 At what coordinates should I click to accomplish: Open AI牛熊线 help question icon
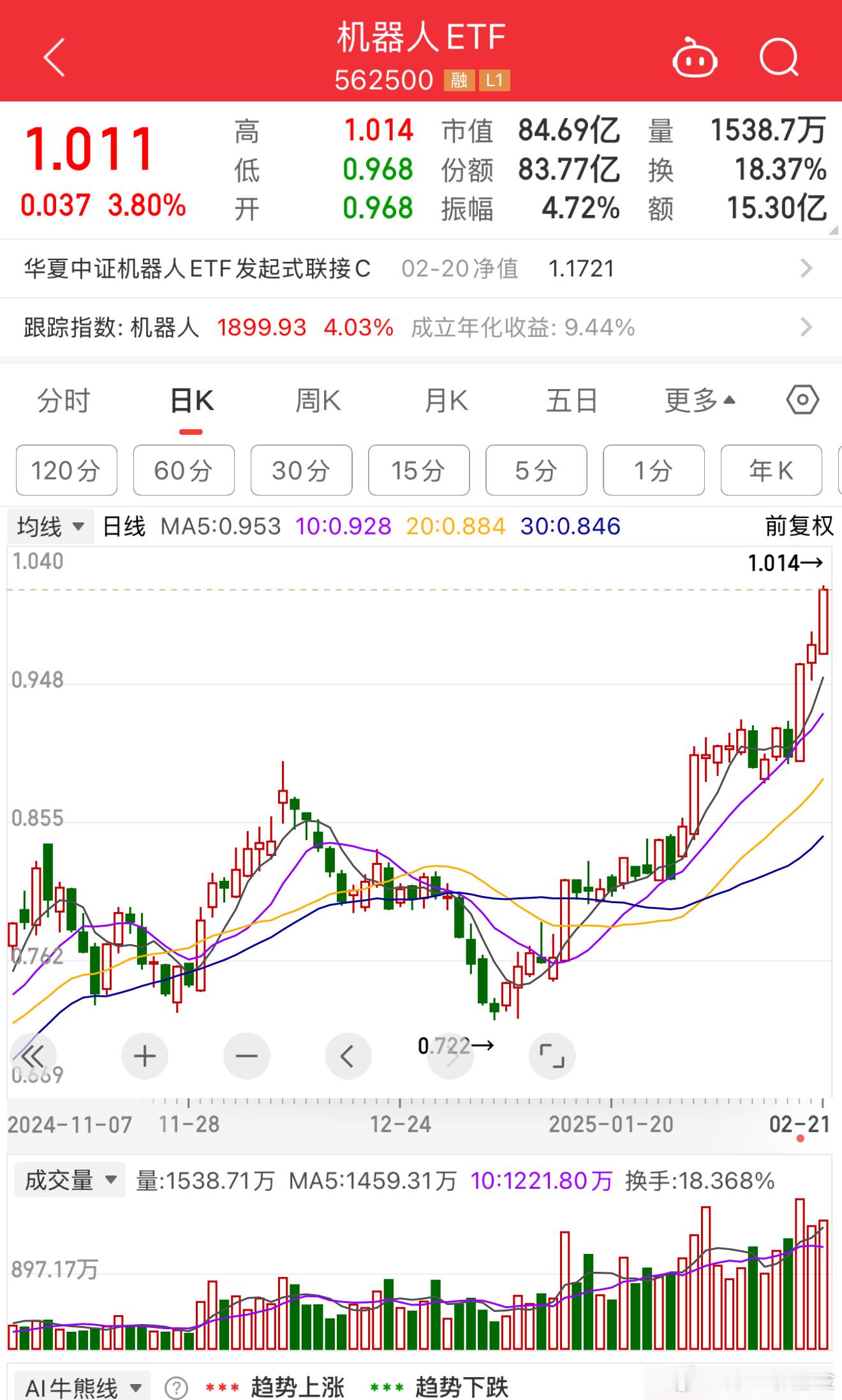tap(176, 1387)
